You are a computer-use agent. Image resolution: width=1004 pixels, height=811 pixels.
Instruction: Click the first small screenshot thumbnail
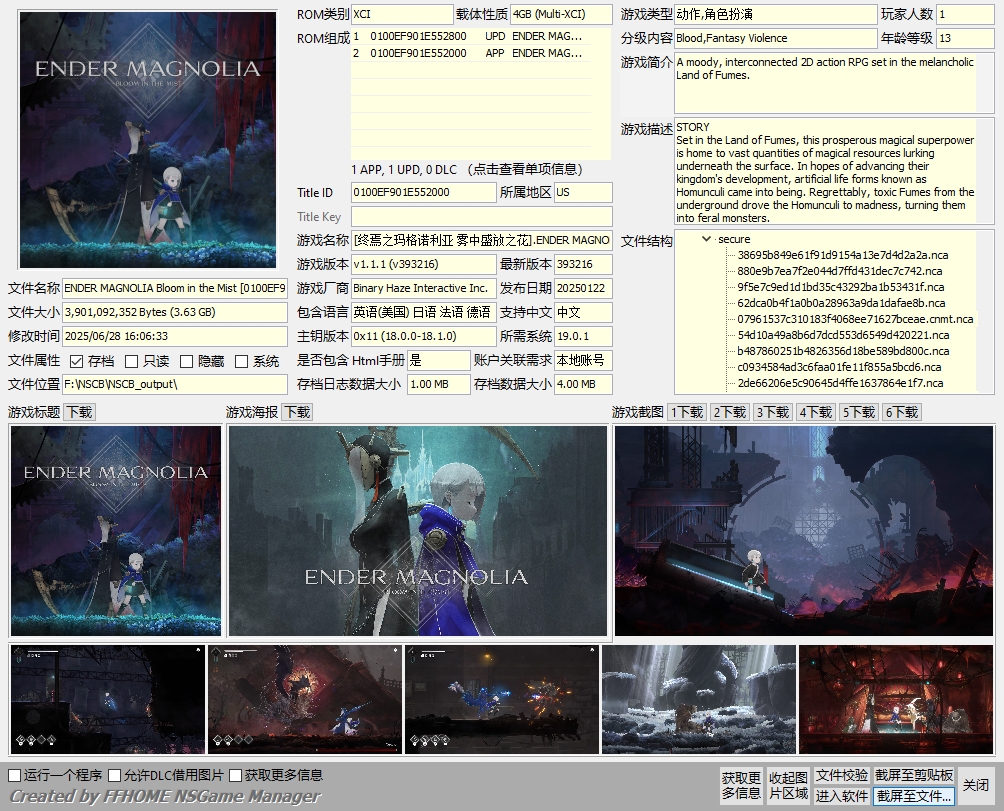coord(108,700)
